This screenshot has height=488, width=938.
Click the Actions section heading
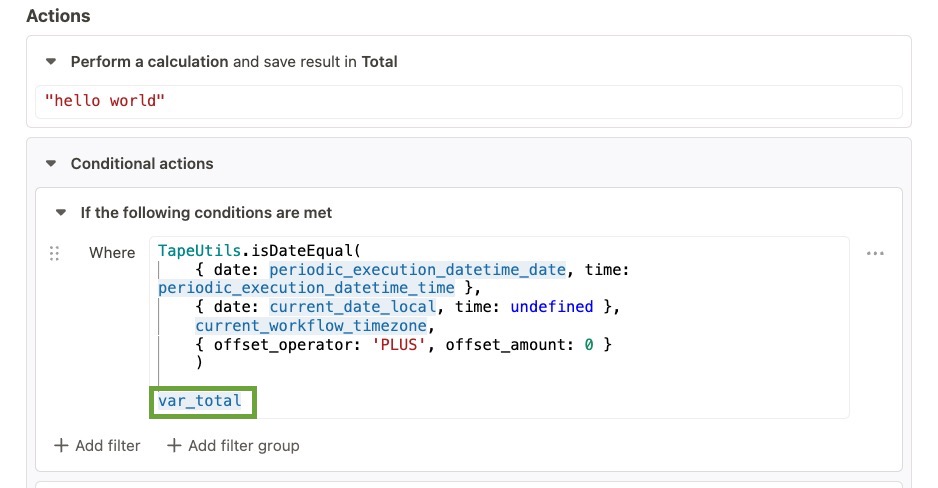[x=58, y=16]
